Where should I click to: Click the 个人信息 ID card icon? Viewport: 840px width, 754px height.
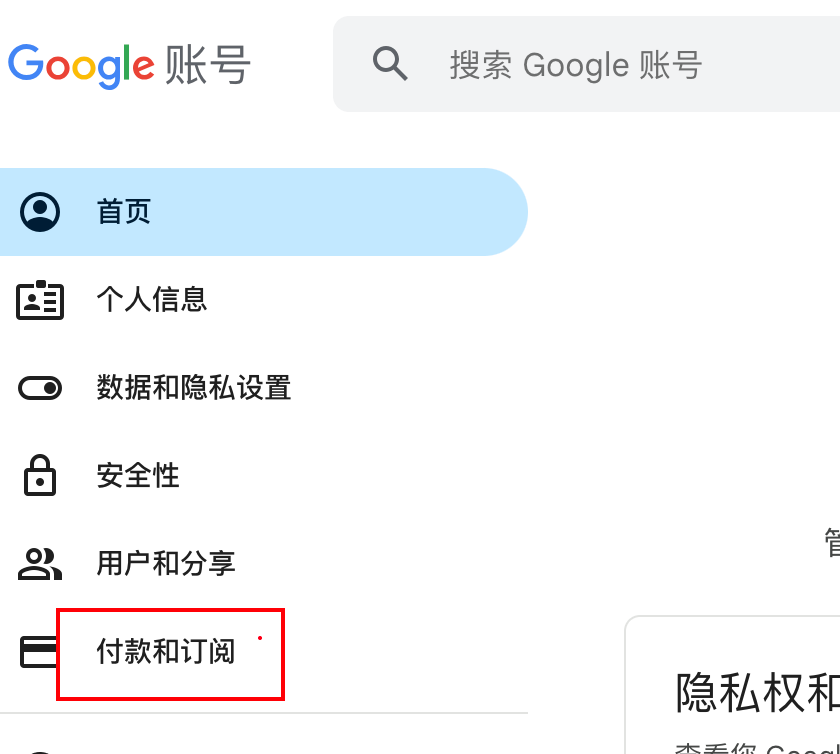pyautogui.click(x=40, y=300)
